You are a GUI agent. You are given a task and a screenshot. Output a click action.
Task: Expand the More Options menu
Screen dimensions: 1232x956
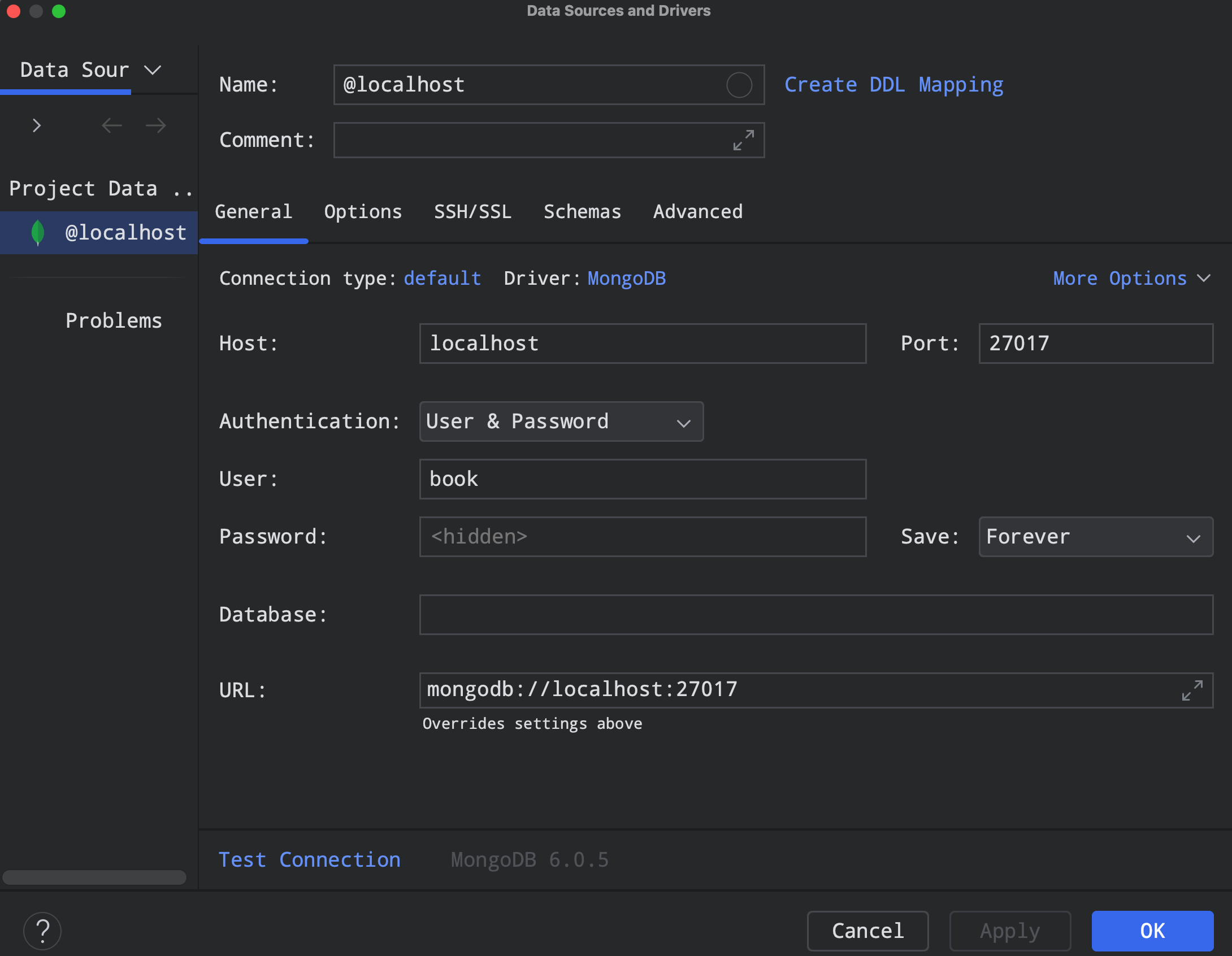coord(1131,279)
